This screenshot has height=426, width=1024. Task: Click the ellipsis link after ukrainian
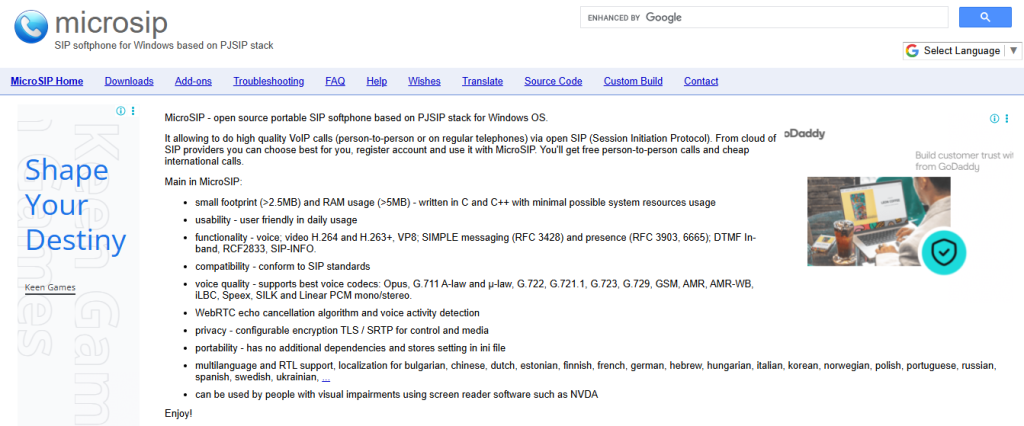pos(326,379)
